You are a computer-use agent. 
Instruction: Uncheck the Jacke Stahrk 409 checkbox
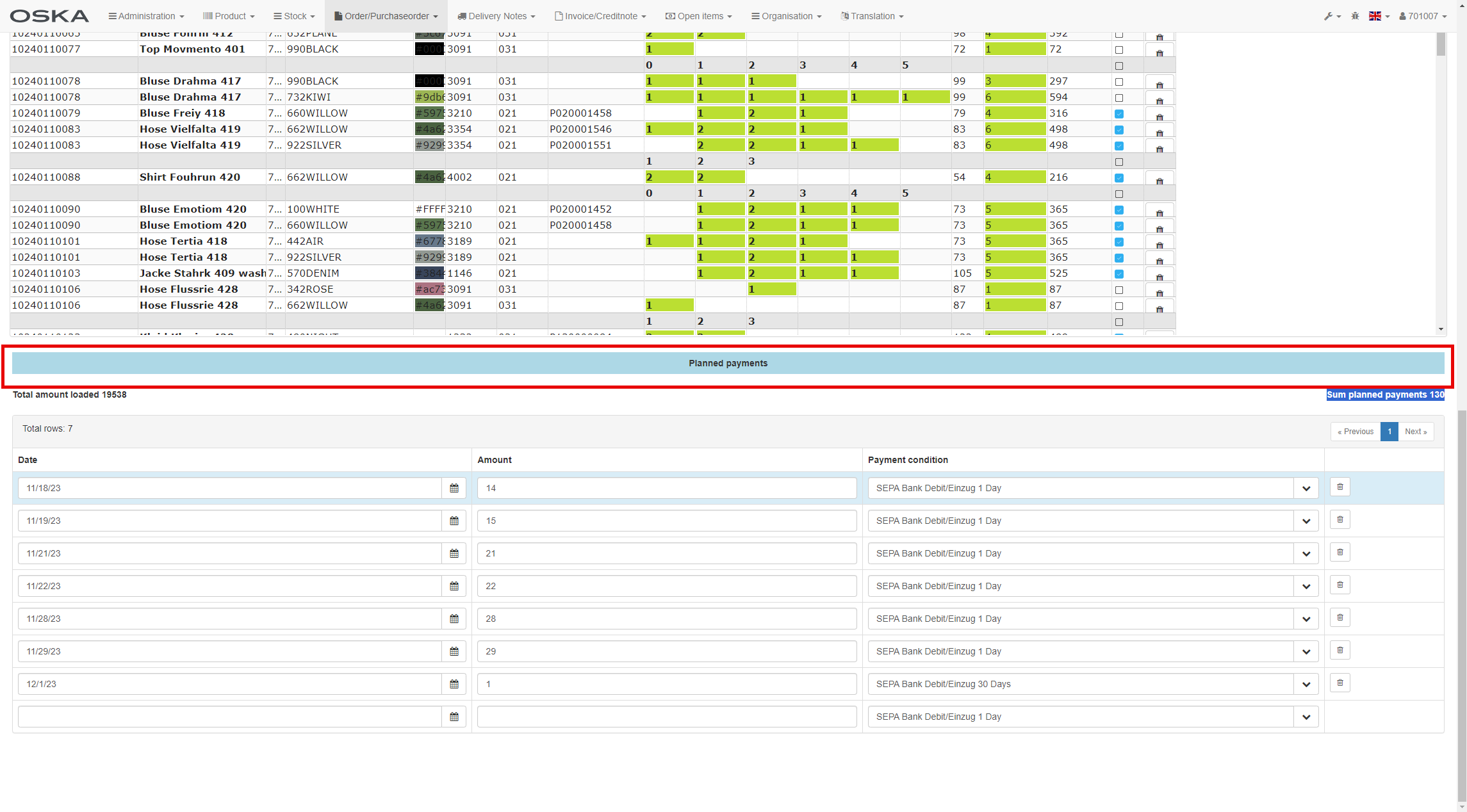(1119, 274)
